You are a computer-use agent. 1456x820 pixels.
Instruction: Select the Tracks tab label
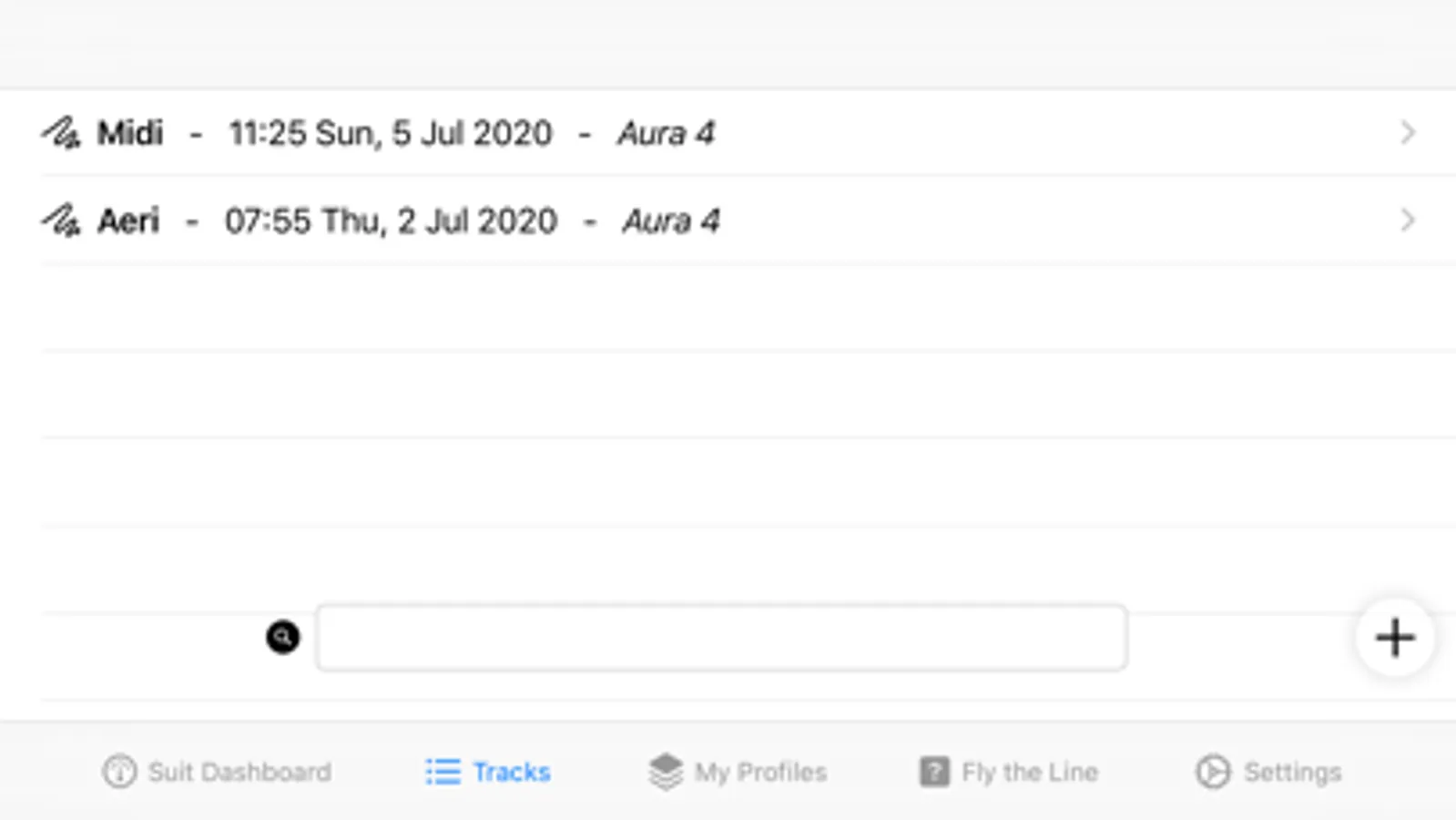click(x=512, y=772)
